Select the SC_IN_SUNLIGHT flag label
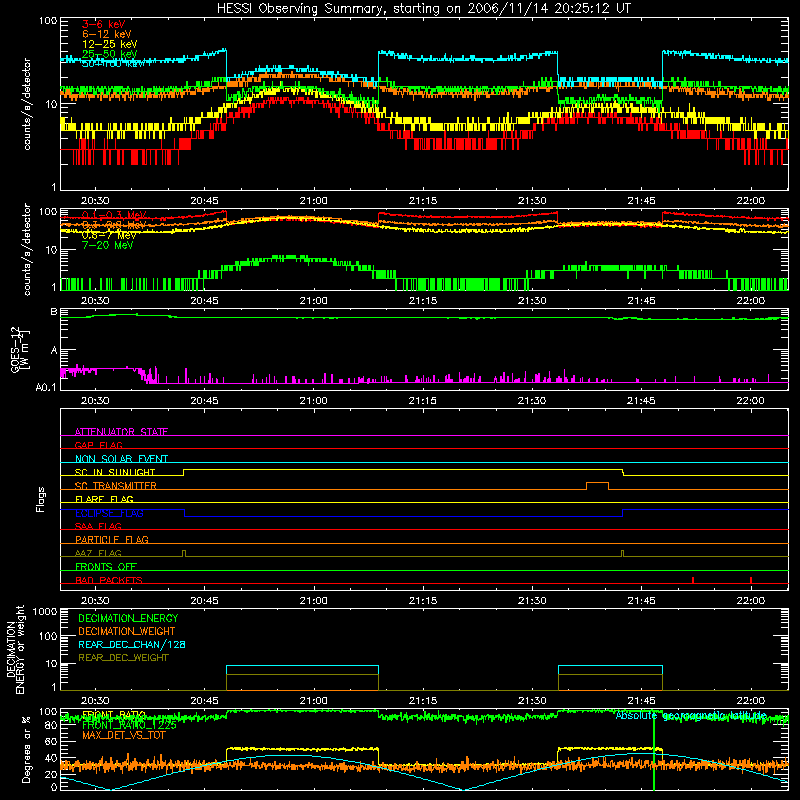This screenshot has height=800, width=800. click(x=115, y=472)
